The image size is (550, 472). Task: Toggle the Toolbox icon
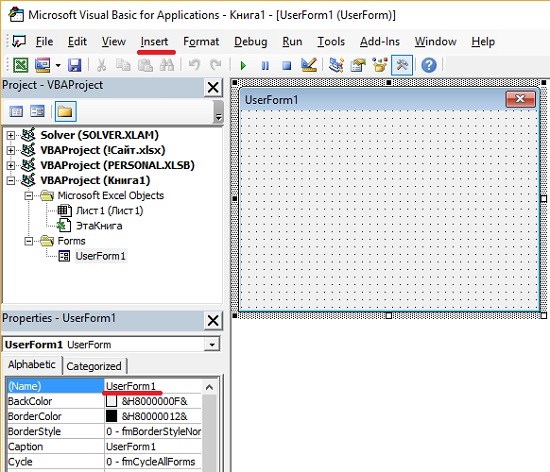[402, 65]
